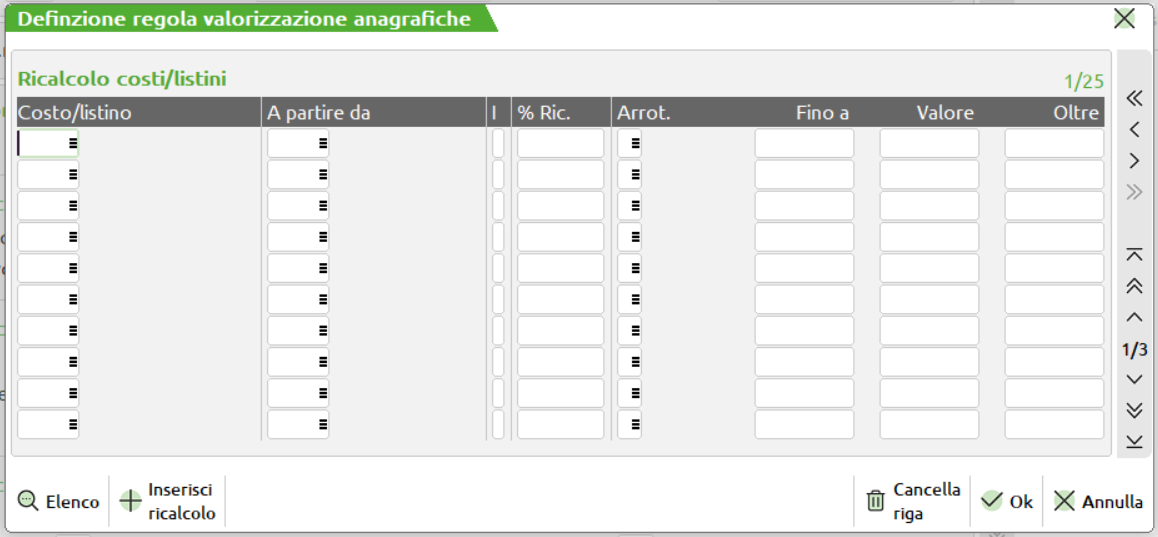
Task: Click the Cancella riga trash icon
Action: pos(875,501)
